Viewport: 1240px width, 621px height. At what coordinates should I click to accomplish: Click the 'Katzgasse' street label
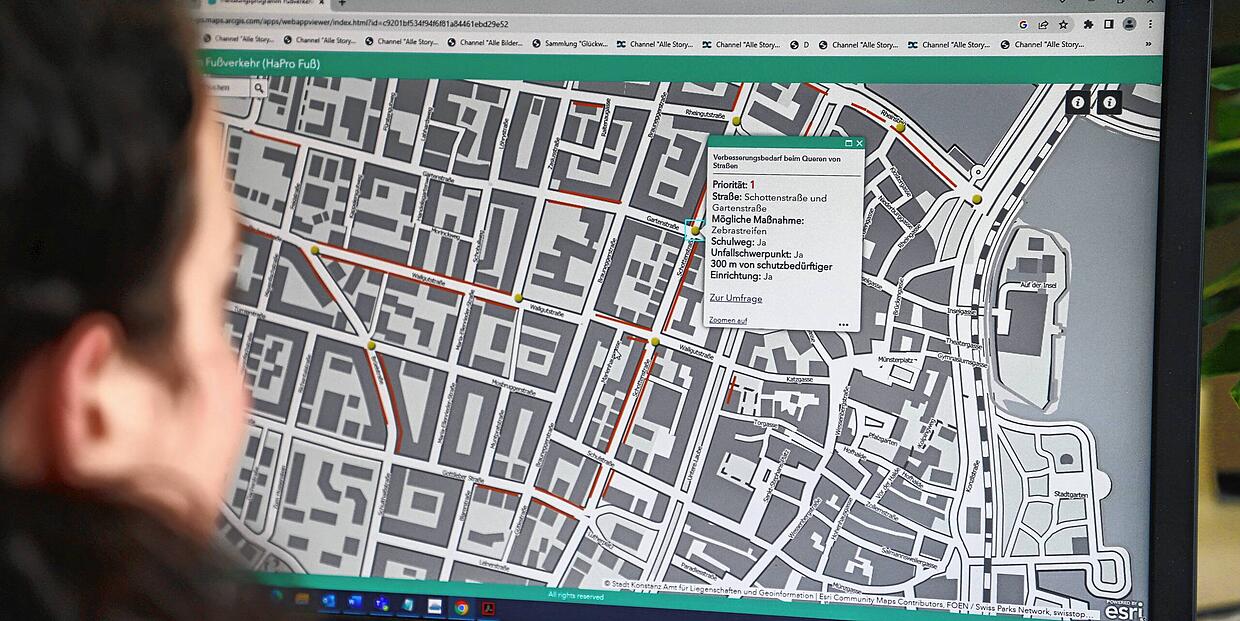pos(801,379)
